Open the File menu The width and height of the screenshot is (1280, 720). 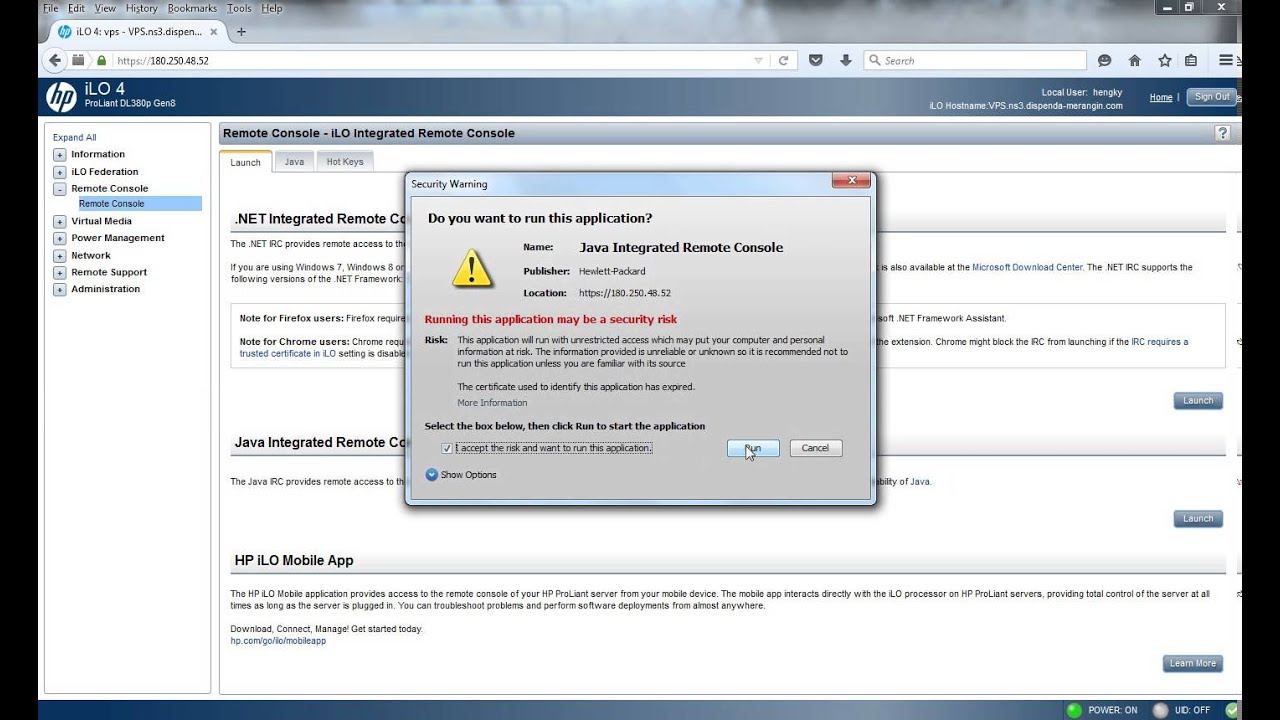pyautogui.click(x=51, y=8)
